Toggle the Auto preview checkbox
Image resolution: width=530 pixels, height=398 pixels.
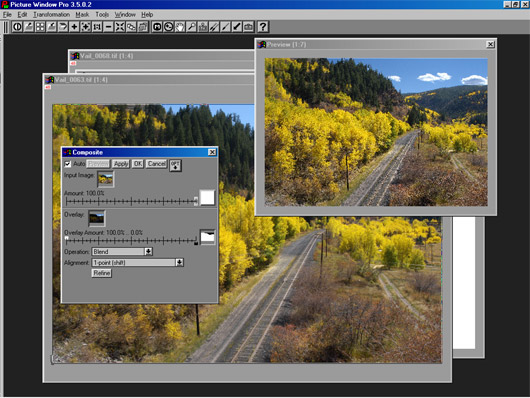pos(68,164)
